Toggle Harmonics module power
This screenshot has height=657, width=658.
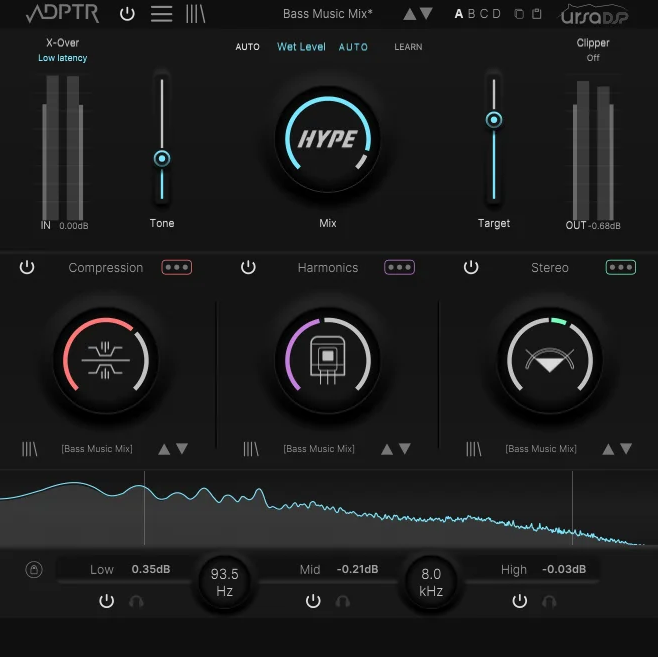248,267
